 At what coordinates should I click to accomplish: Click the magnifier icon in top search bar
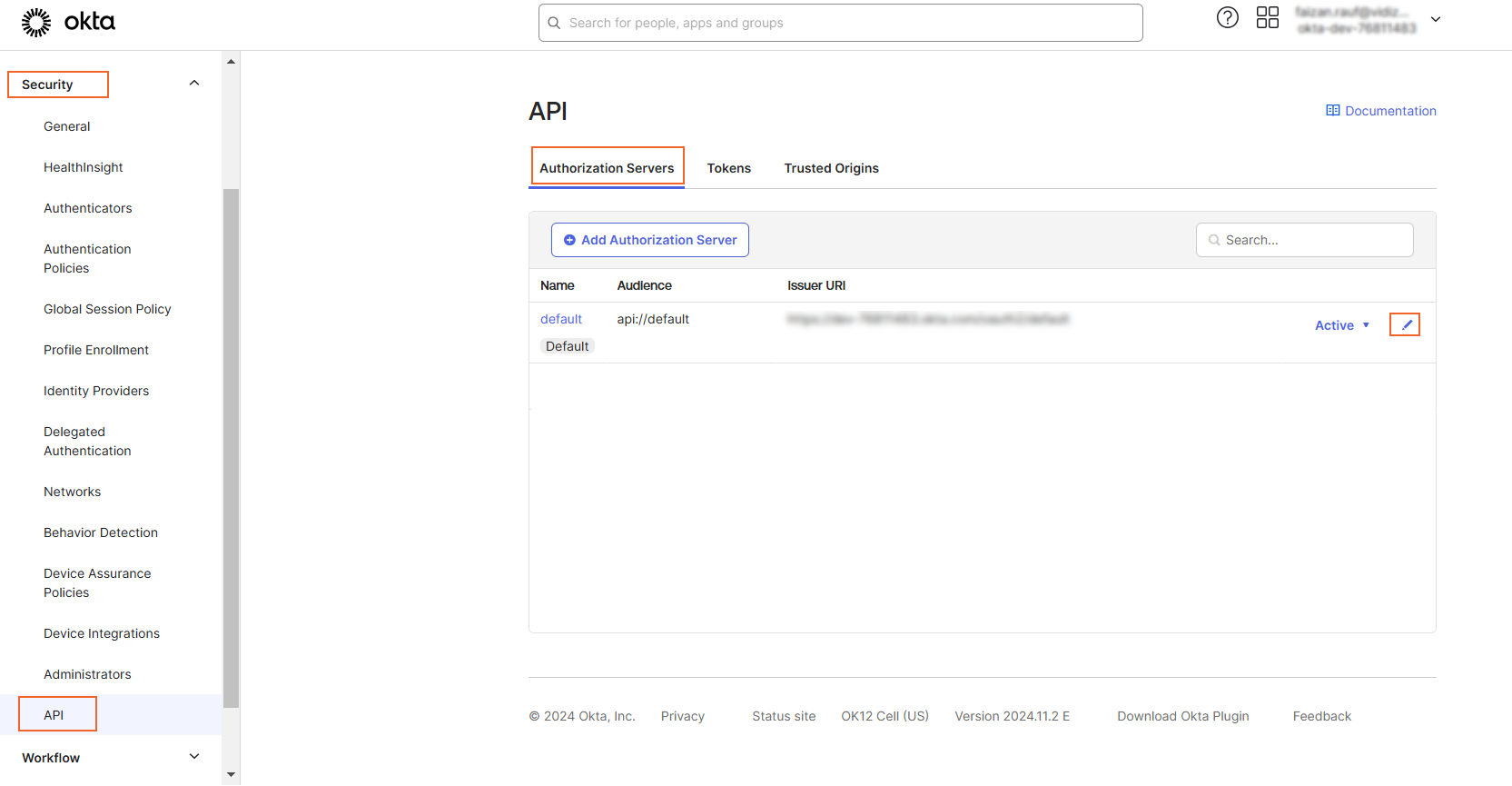pos(554,23)
